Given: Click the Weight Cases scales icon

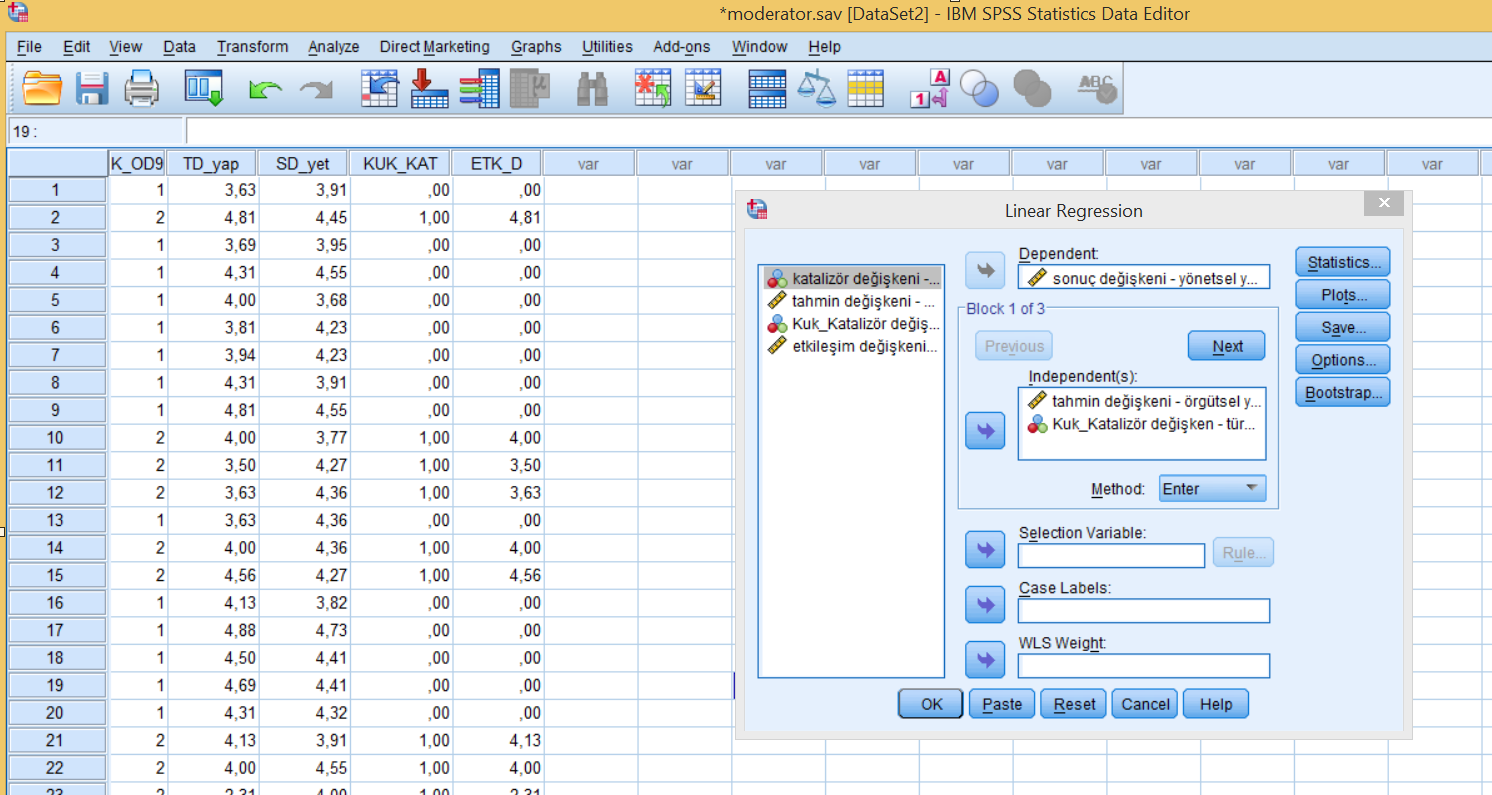Looking at the screenshot, I should (816, 88).
